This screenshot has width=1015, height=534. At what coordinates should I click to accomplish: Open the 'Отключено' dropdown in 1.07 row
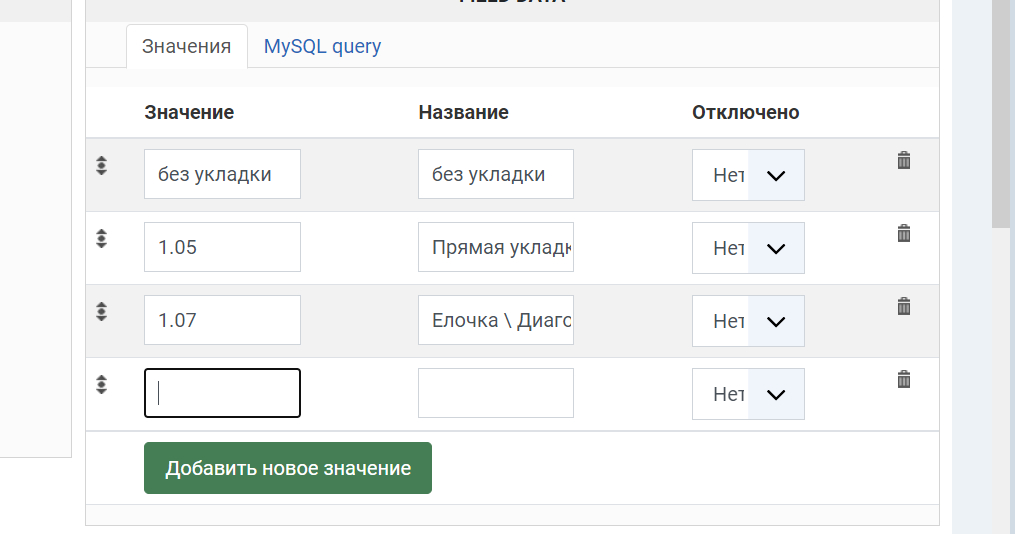point(748,321)
